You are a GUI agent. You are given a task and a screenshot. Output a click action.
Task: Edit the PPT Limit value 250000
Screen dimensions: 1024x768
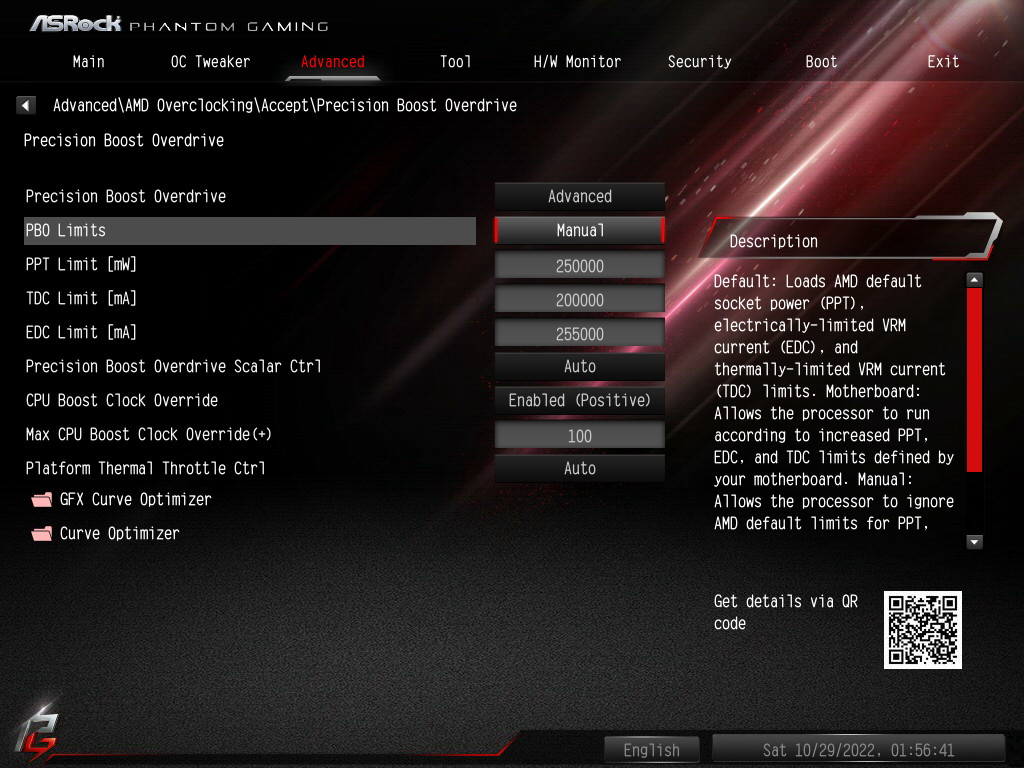click(580, 266)
